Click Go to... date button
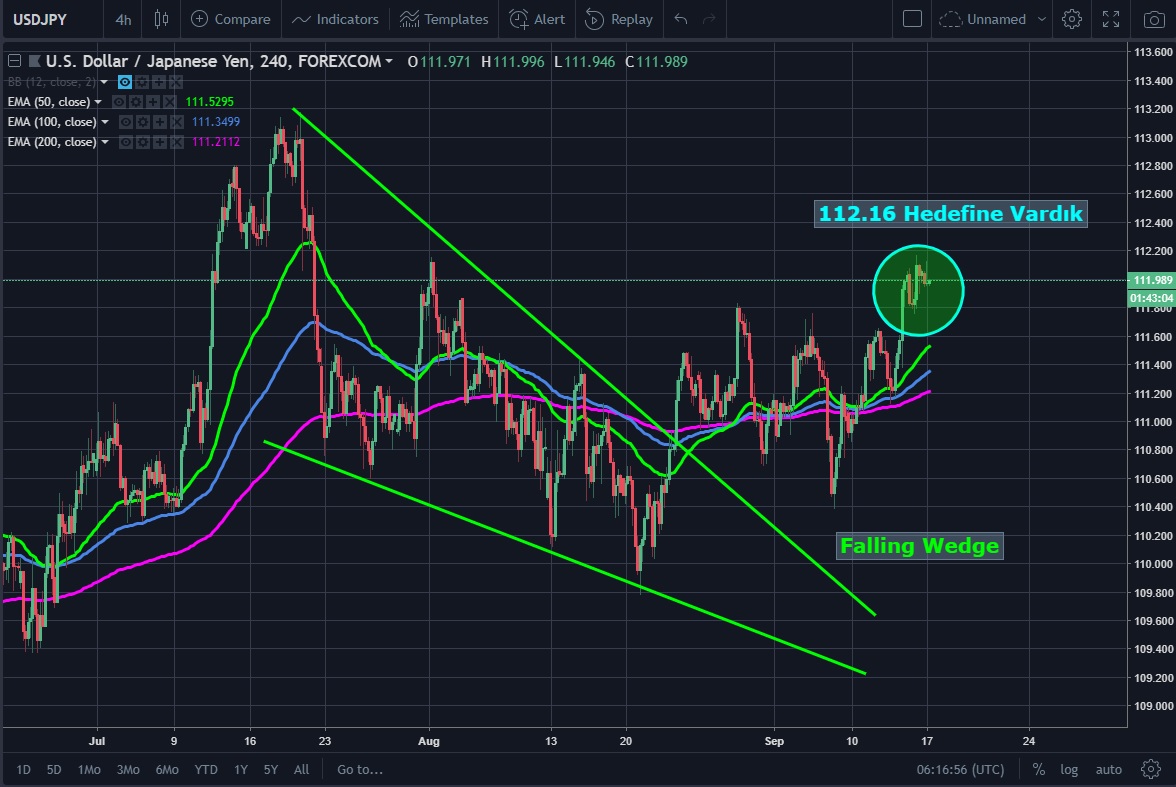Image resolution: width=1176 pixels, height=787 pixels. (x=360, y=769)
